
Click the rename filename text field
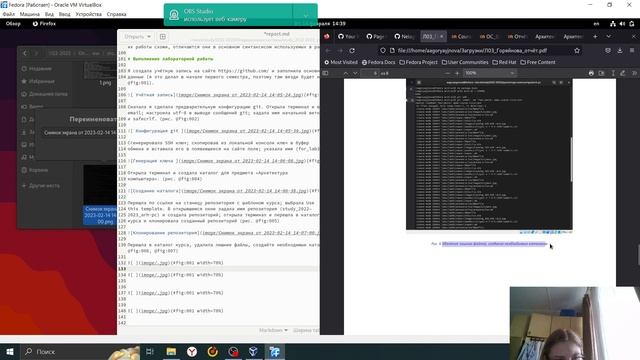pyautogui.click(x=79, y=133)
